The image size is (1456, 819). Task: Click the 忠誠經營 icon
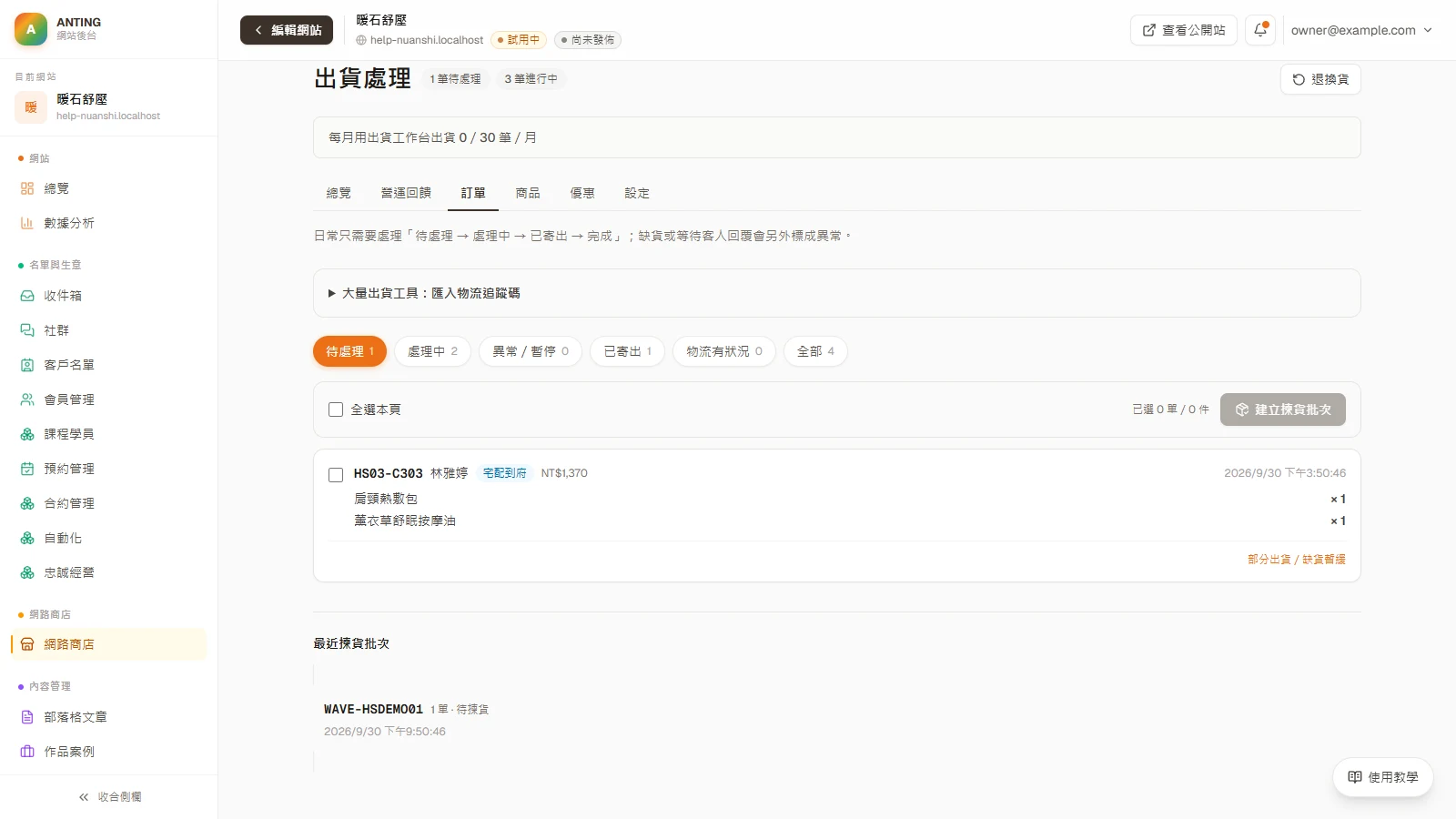click(x=27, y=572)
